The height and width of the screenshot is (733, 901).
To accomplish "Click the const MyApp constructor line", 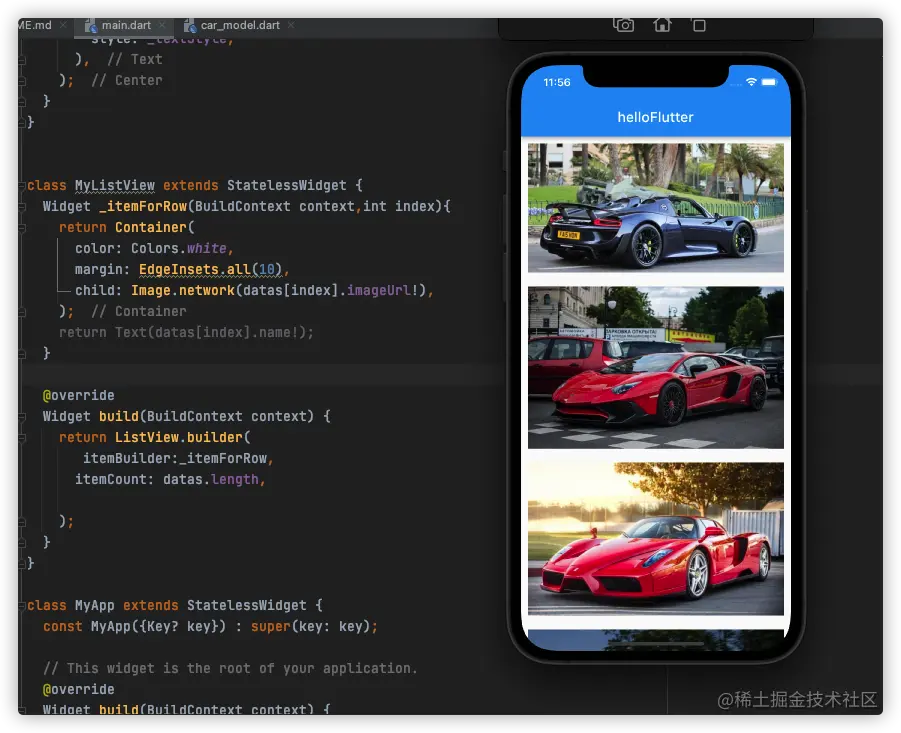I will point(210,626).
